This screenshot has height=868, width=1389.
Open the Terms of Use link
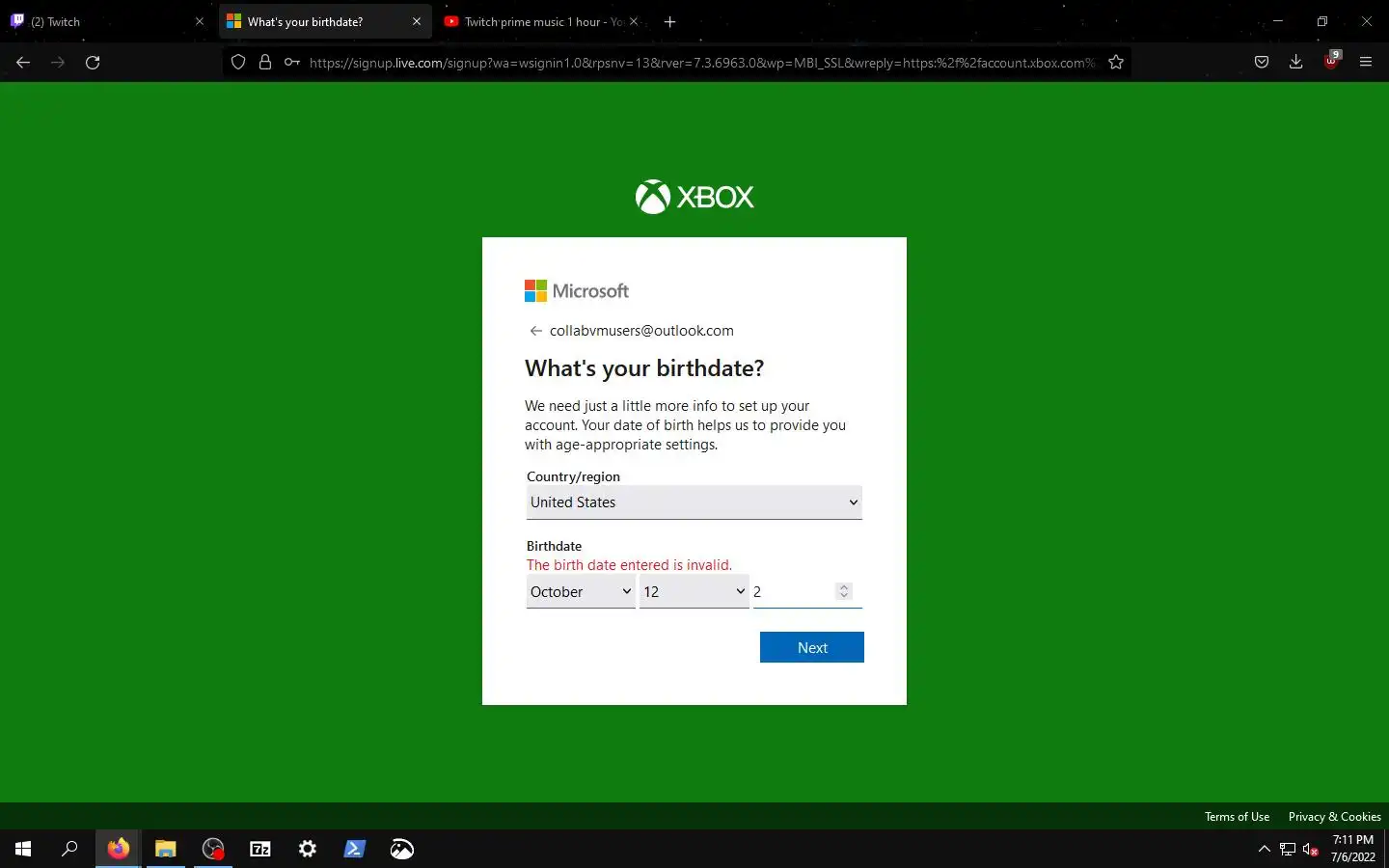coord(1237,817)
